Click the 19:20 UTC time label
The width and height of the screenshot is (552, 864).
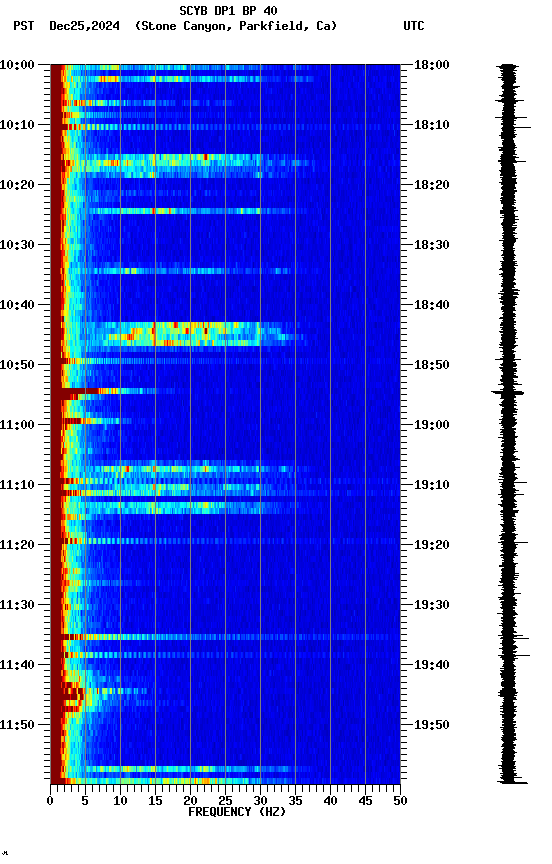pyautogui.click(x=432, y=546)
